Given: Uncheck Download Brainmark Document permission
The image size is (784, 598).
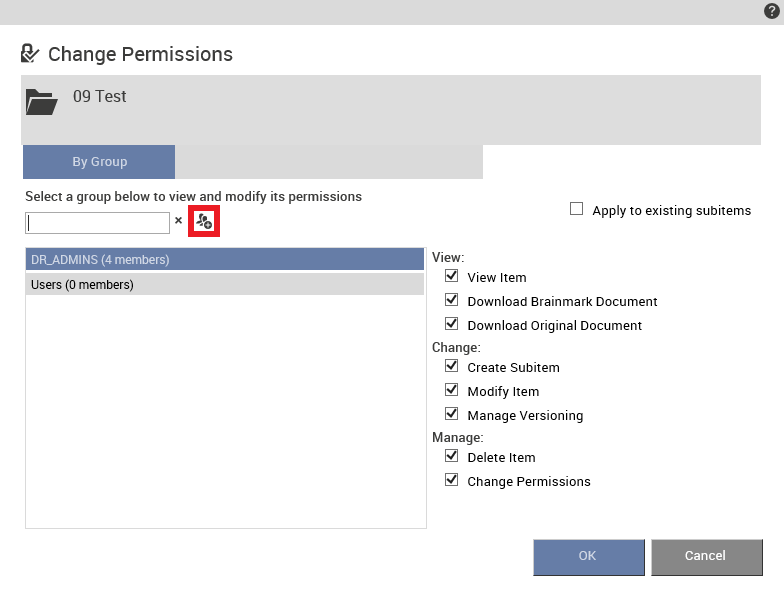Looking at the screenshot, I should click(x=452, y=300).
